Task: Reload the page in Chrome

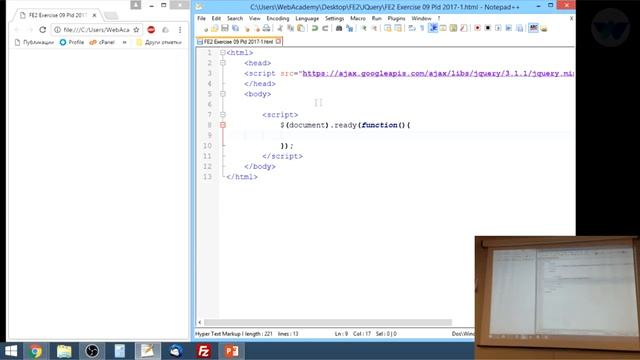Action: (x=42, y=30)
